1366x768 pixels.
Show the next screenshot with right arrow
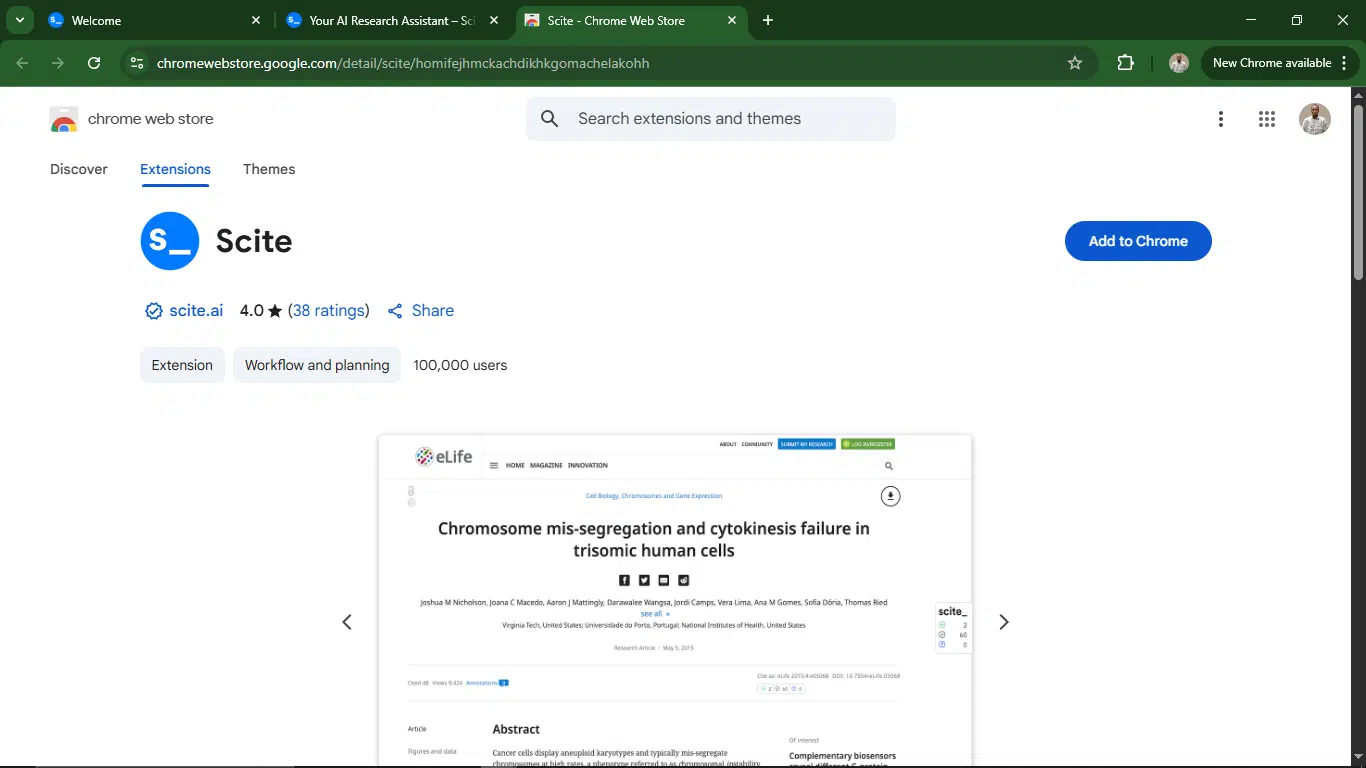click(1004, 622)
